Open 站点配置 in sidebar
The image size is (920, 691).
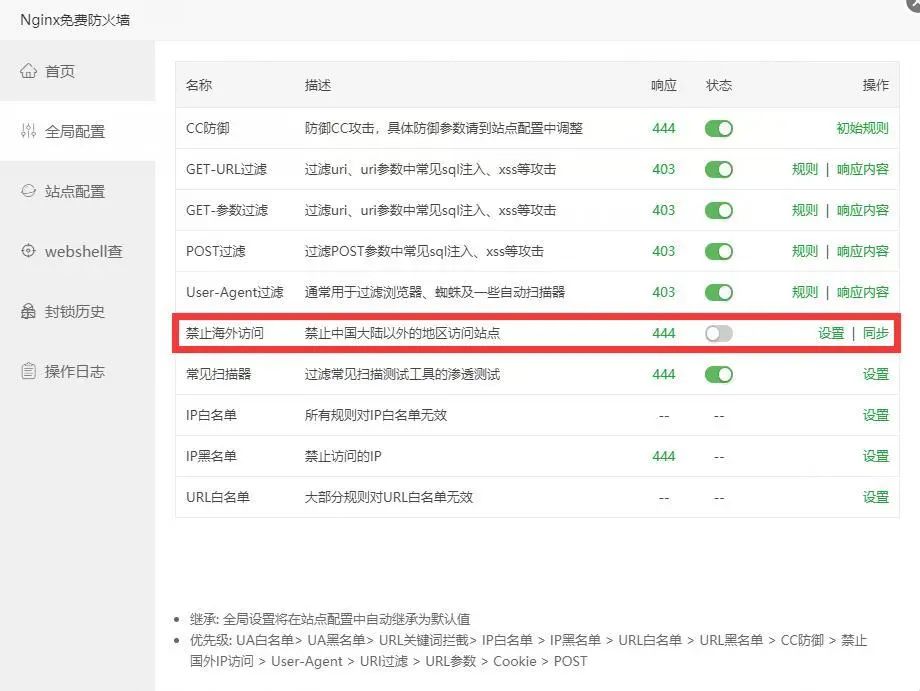pos(77,191)
